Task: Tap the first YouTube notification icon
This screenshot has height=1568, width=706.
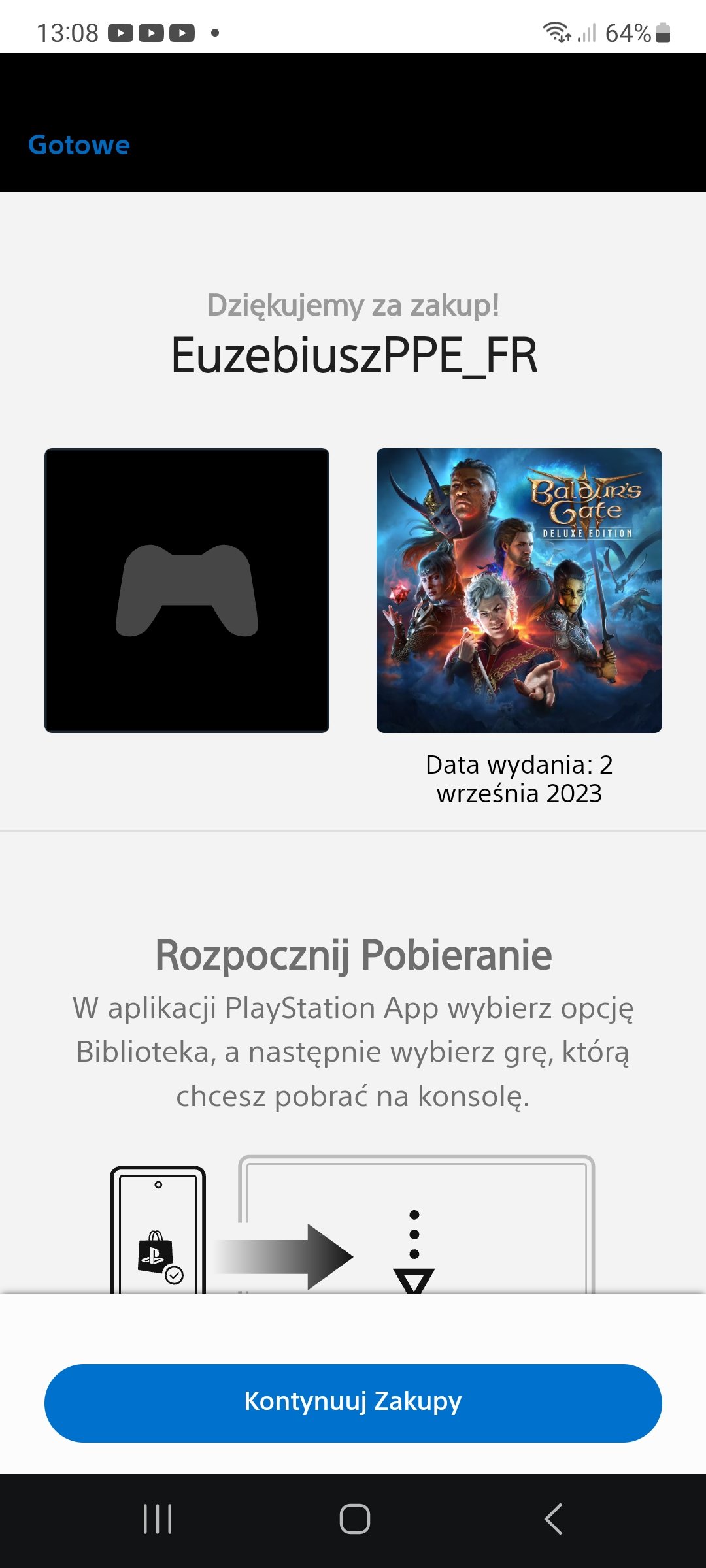Action: pyautogui.click(x=120, y=33)
